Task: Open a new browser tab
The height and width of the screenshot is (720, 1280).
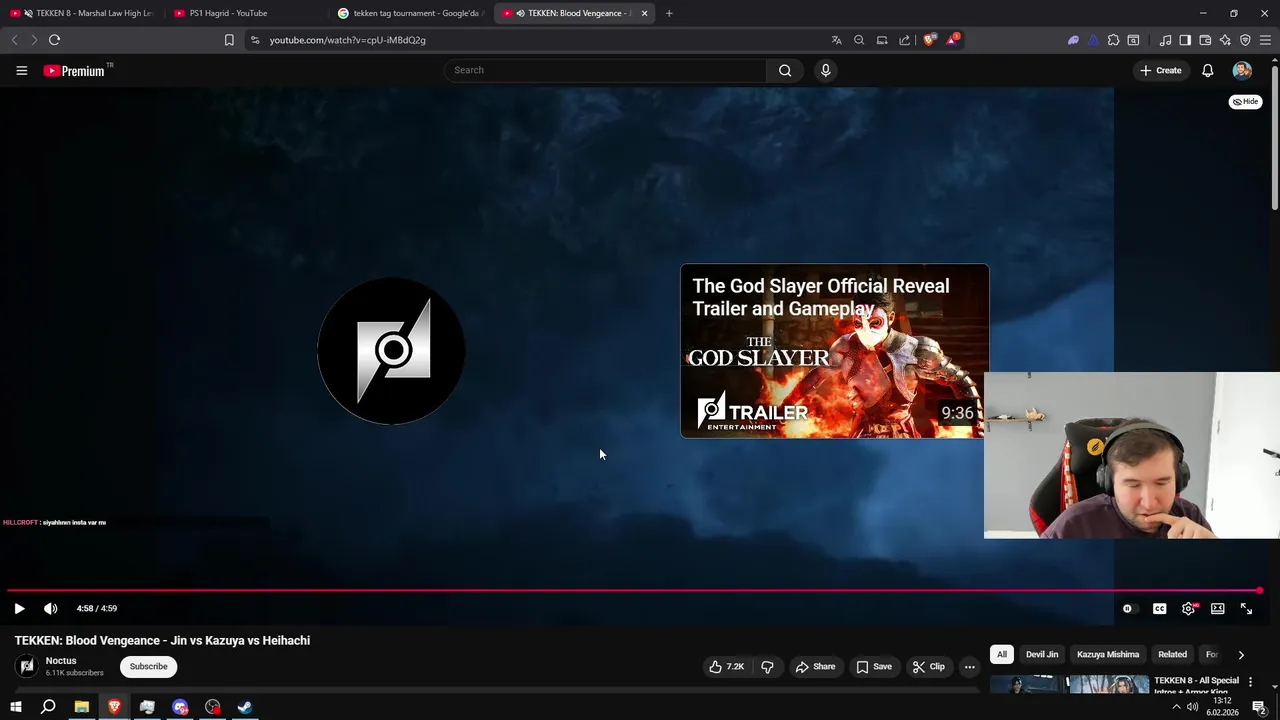Action: pyautogui.click(x=669, y=13)
